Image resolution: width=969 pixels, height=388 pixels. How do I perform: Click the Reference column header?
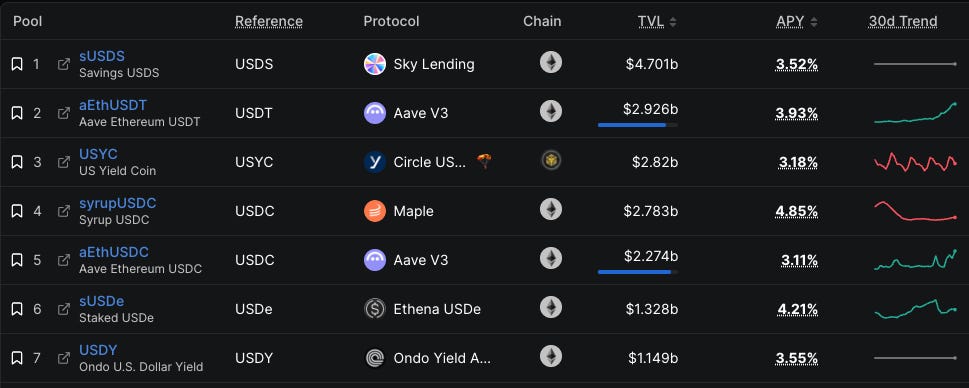(269, 22)
